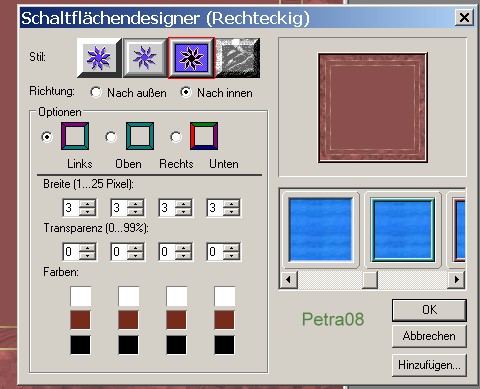
Task: Pick the white swatch under Links
Action: tap(81, 296)
